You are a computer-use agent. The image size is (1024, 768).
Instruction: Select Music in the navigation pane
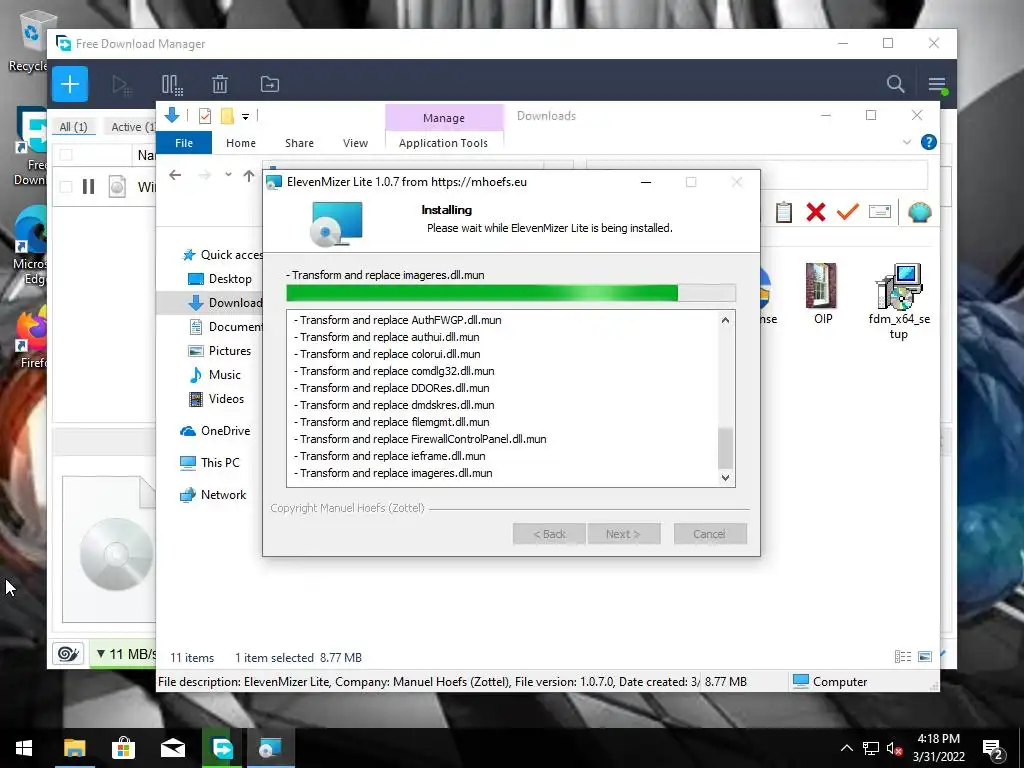215,375
